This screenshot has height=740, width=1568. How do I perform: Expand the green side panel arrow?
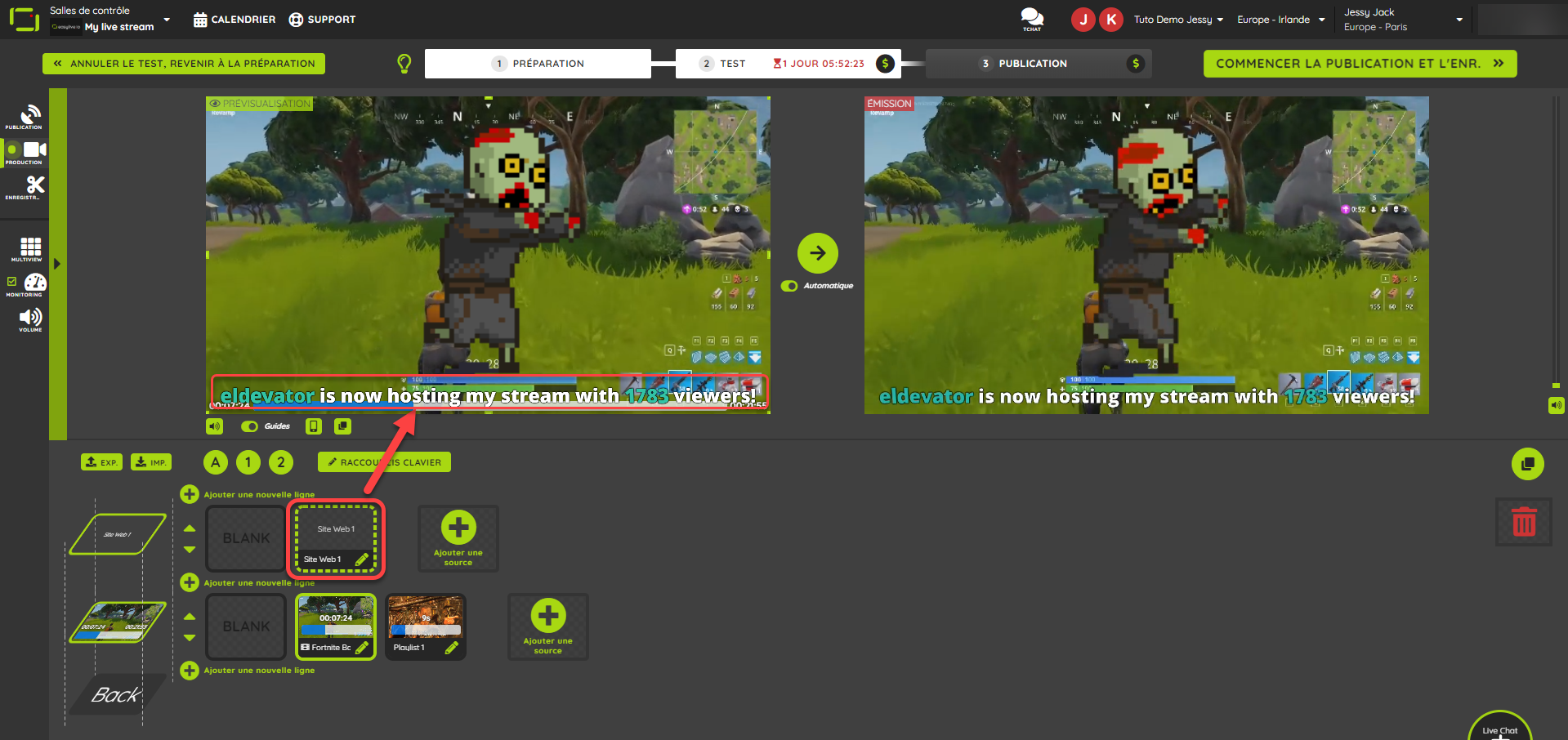coord(57,264)
